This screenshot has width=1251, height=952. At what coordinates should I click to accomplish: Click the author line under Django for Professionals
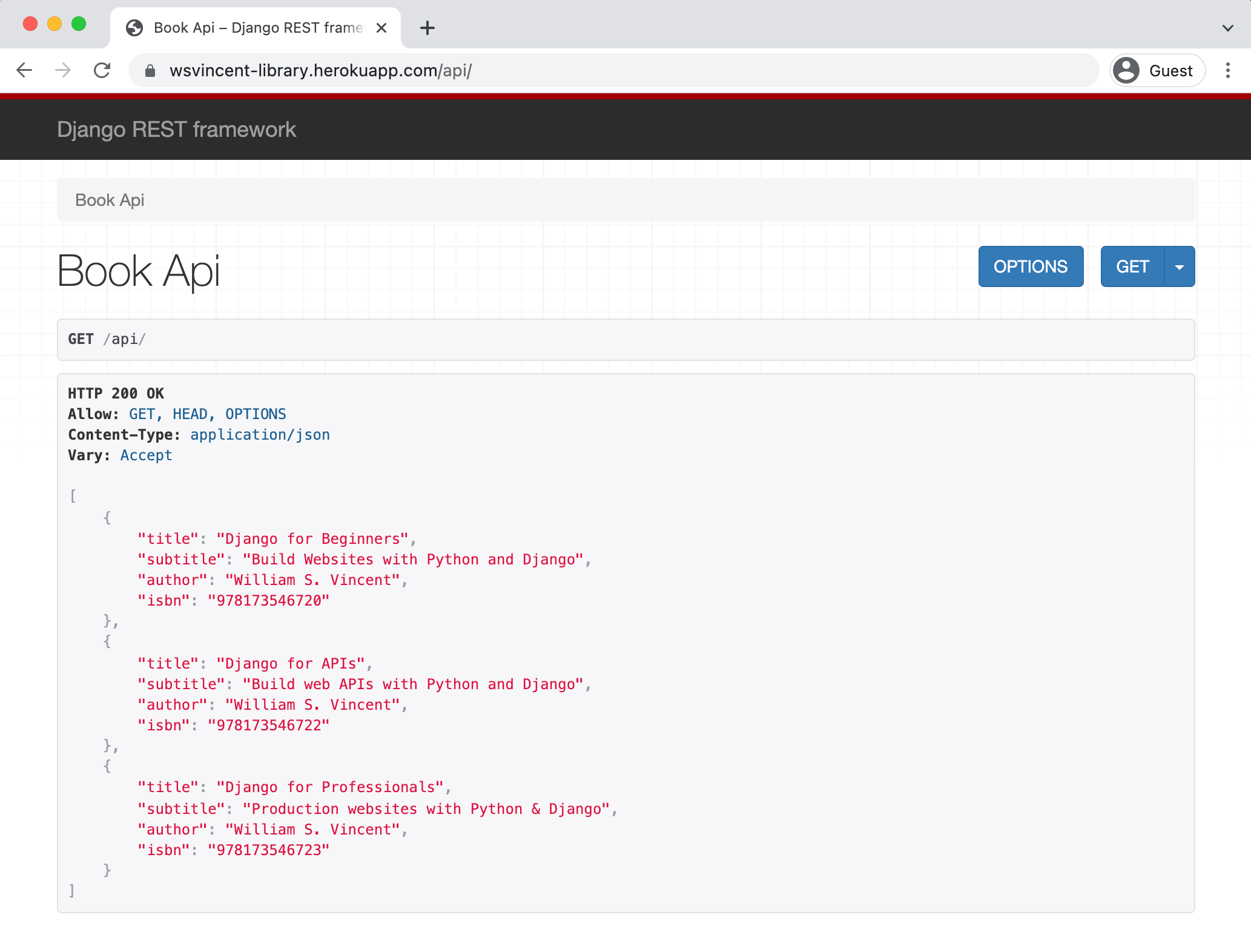272,830
